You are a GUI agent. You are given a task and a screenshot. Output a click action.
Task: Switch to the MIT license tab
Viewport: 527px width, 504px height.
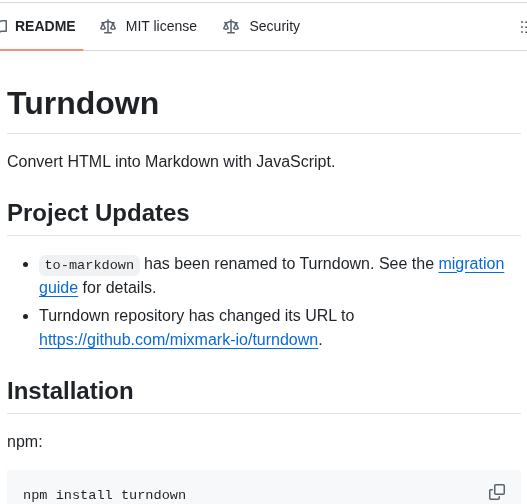click(x=148, y=26)
